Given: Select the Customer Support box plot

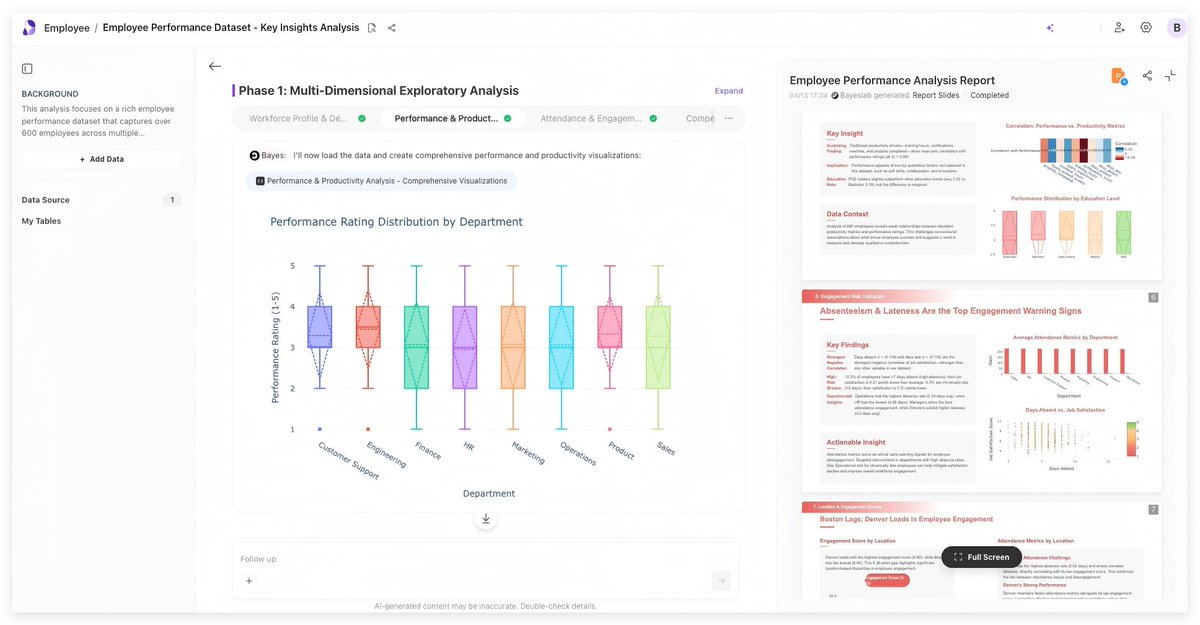Looking at the screenshot, I should click(320, 327).
